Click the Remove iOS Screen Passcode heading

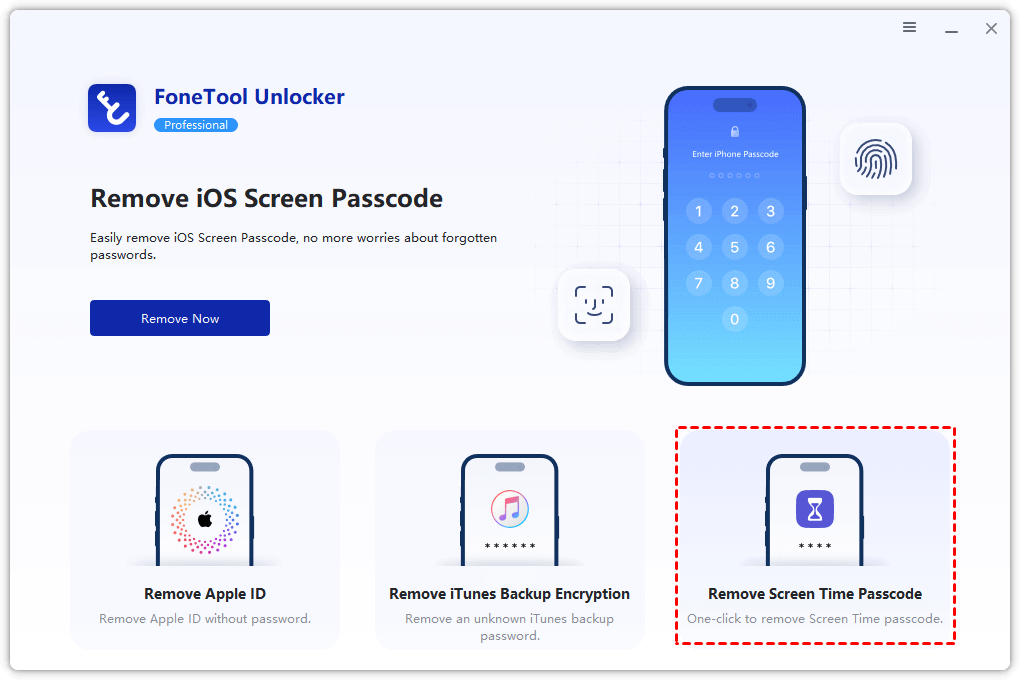pyautogui.click(x=266, y=198)
